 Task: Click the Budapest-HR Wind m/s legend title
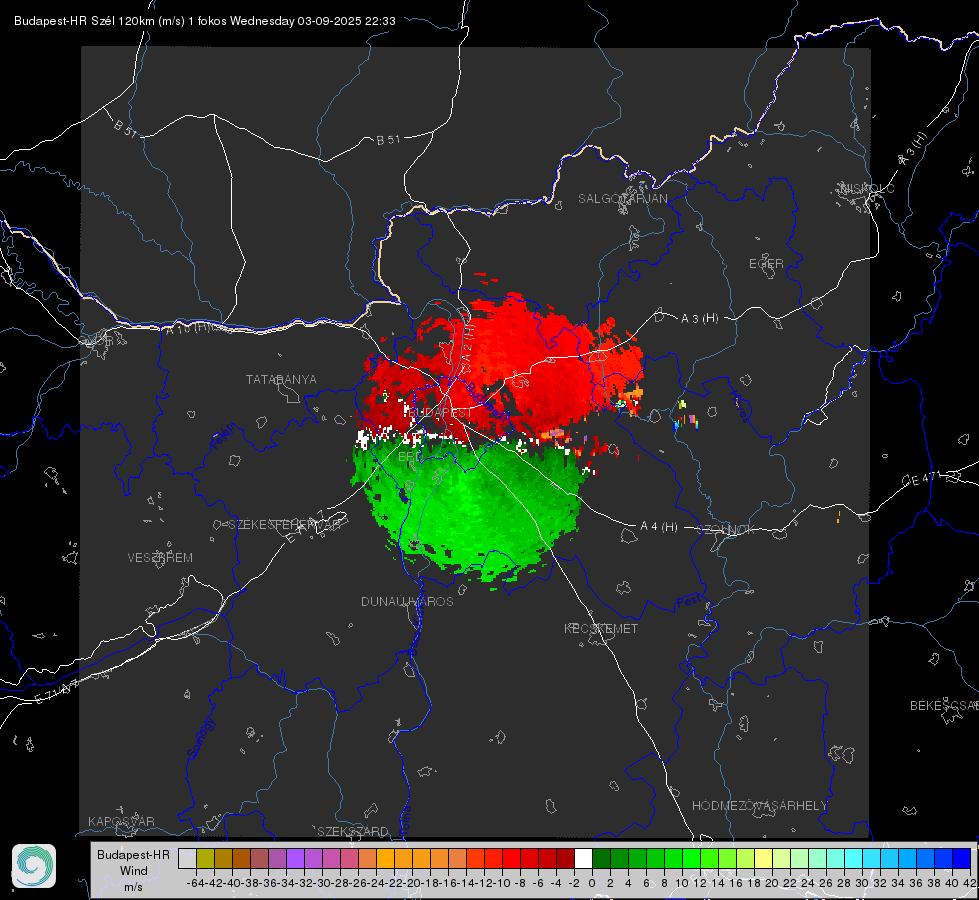click(134, 871)
